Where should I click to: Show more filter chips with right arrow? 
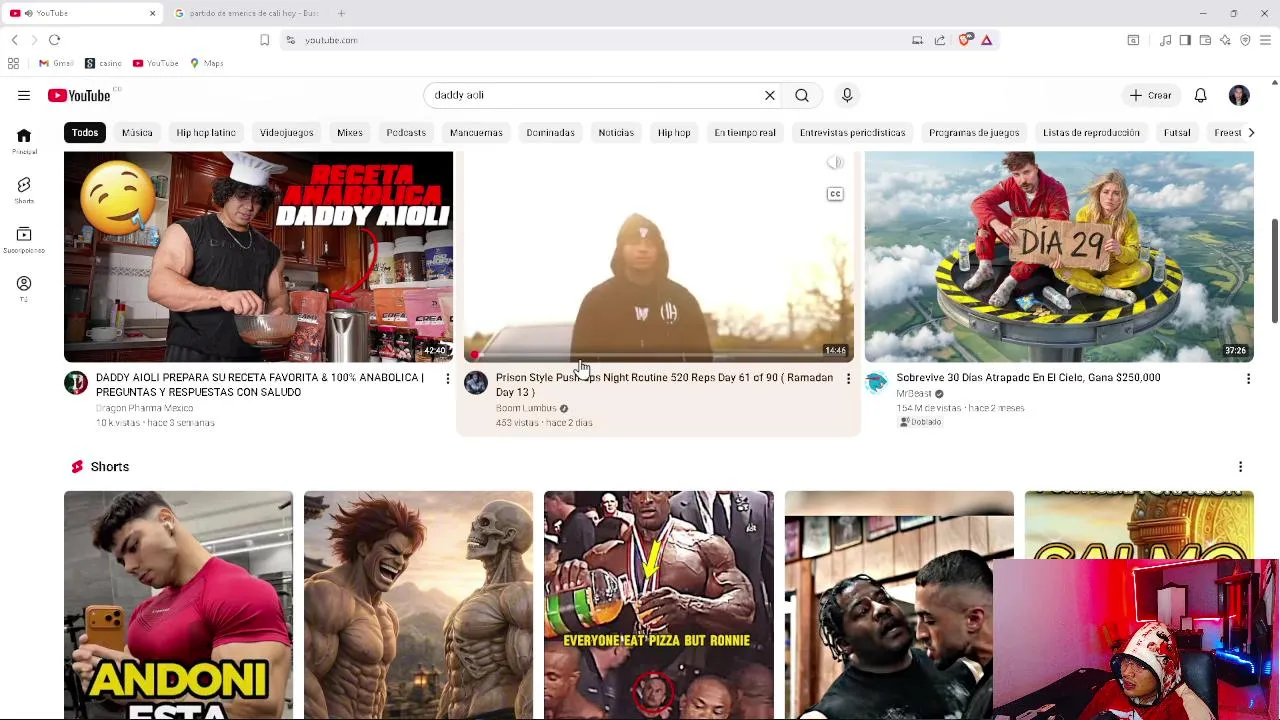coord(1250,132)
